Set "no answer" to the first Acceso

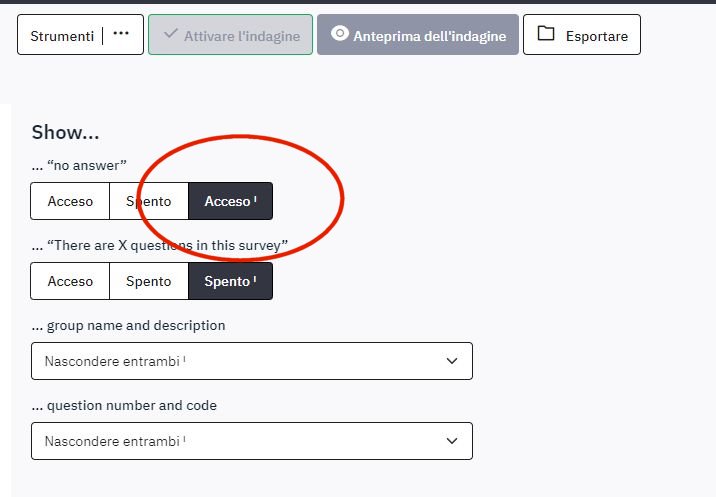tap(70, 201)
